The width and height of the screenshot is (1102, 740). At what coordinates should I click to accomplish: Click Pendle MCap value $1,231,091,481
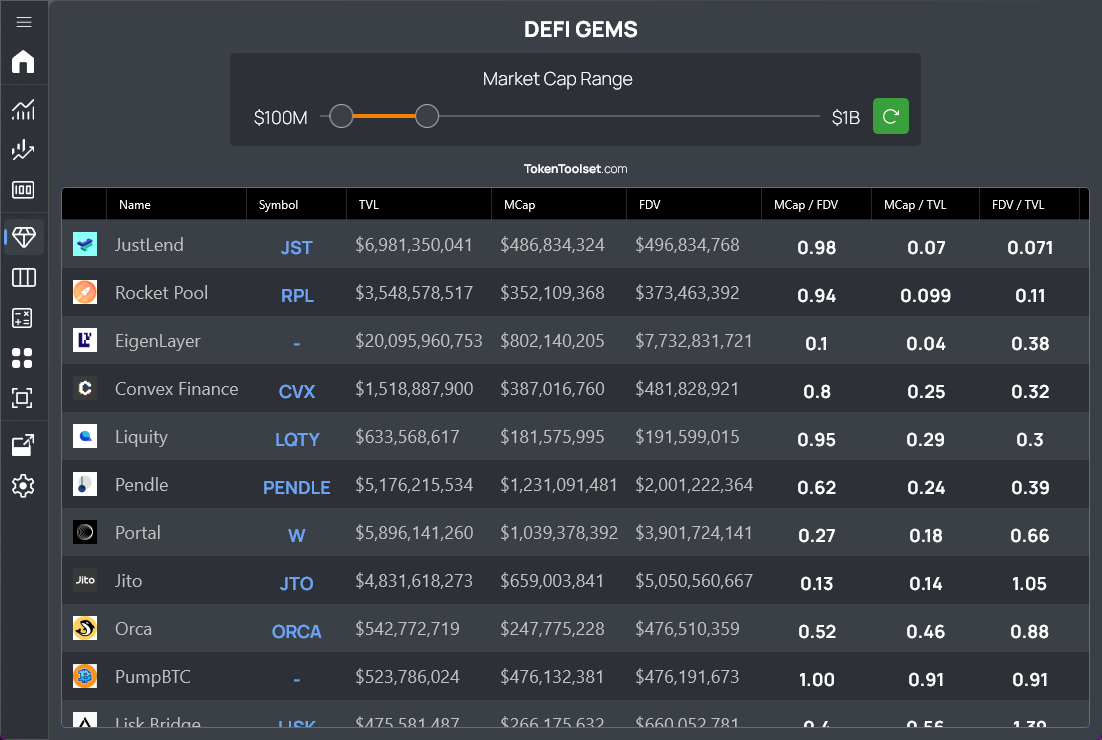pos(559,485)
